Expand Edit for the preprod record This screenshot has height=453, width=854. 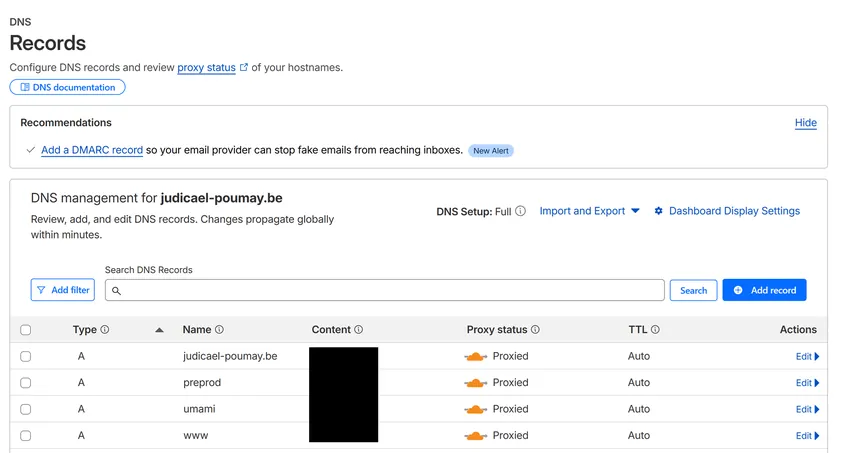(x=808, y=383)
